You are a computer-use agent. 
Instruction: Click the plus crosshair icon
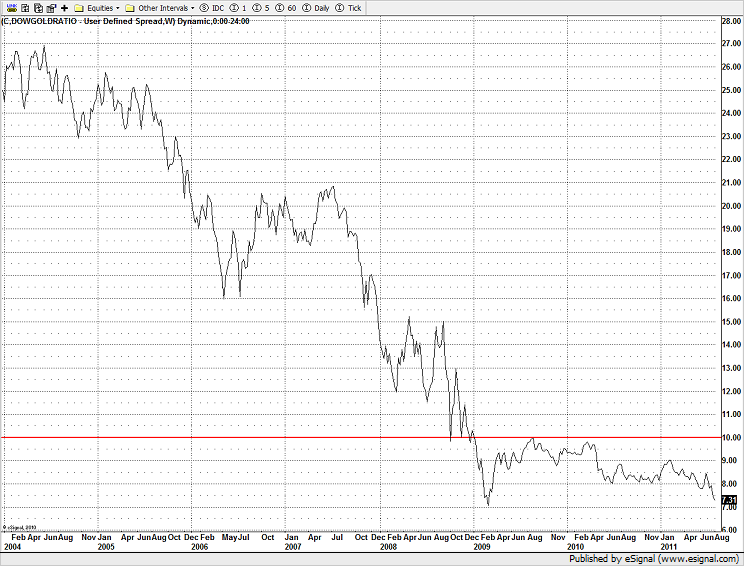64,8
